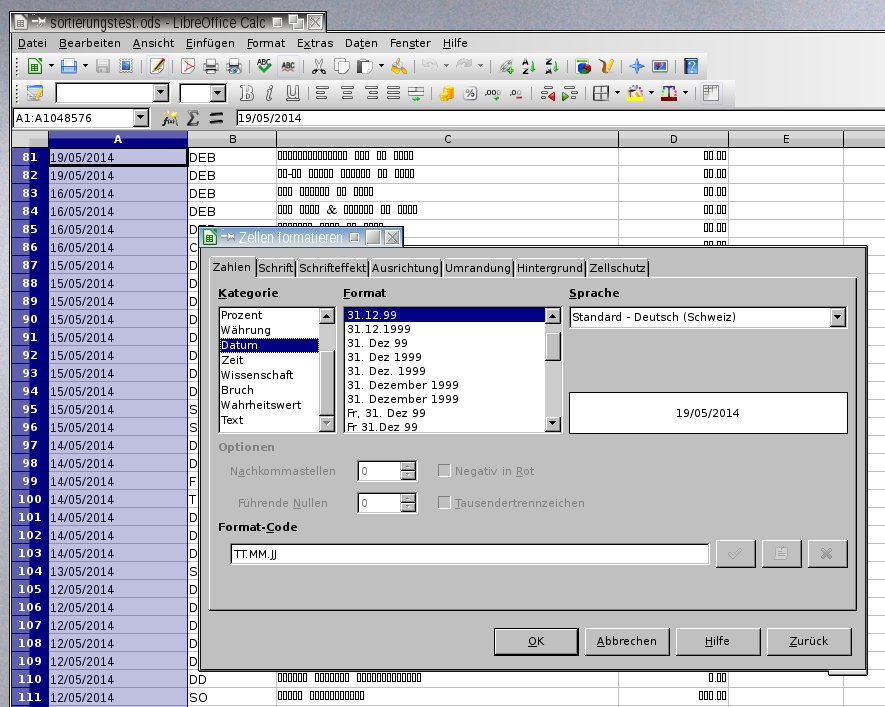Click the Font color swatch icon
Viewport: 885px width, 707px height.
tap(669, 93)
